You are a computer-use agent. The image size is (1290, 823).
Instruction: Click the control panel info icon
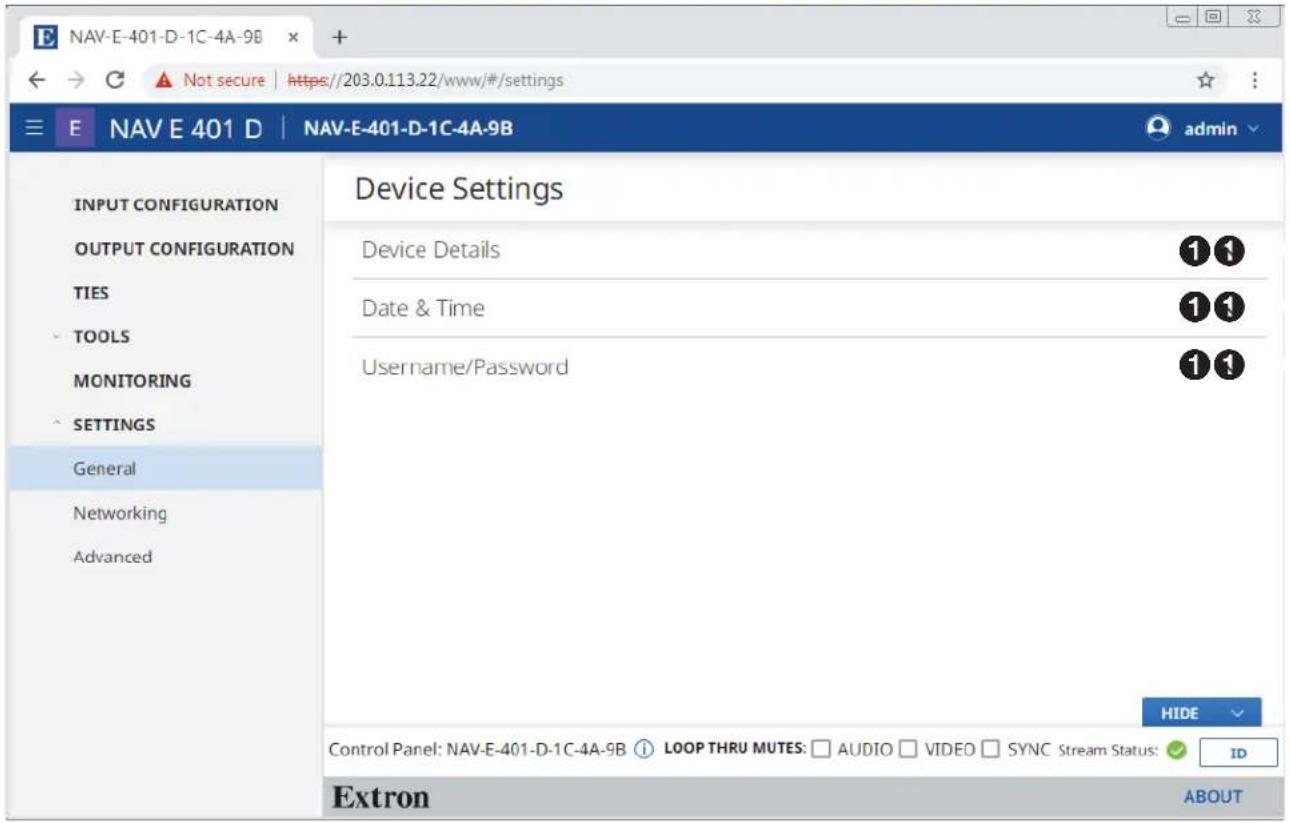pyautogui.click(x=645, y=751)
